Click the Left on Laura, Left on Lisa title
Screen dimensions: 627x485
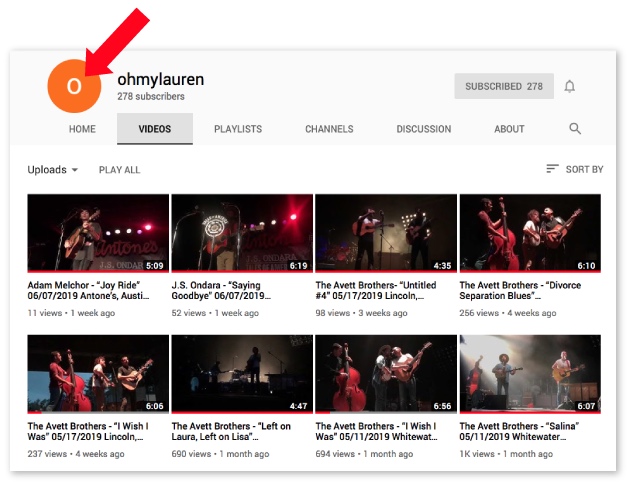(231, 431)
